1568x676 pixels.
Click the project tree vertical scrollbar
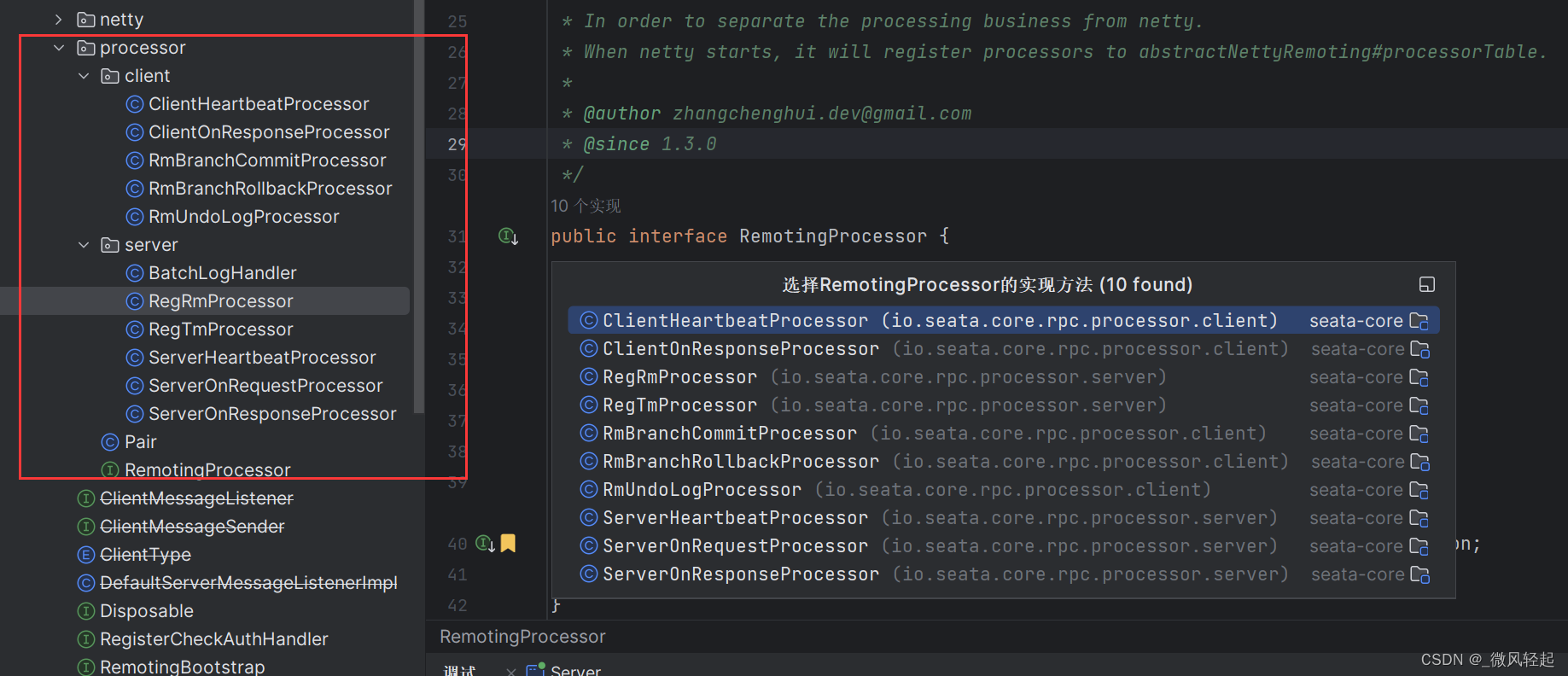(418, 205)
